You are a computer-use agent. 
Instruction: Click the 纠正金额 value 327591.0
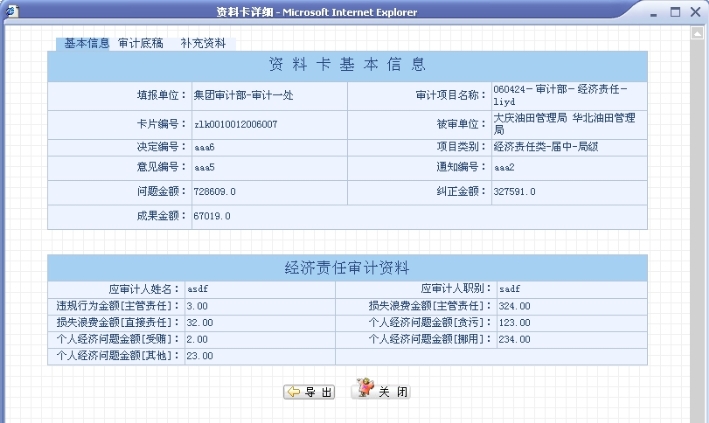click(514, 191)
